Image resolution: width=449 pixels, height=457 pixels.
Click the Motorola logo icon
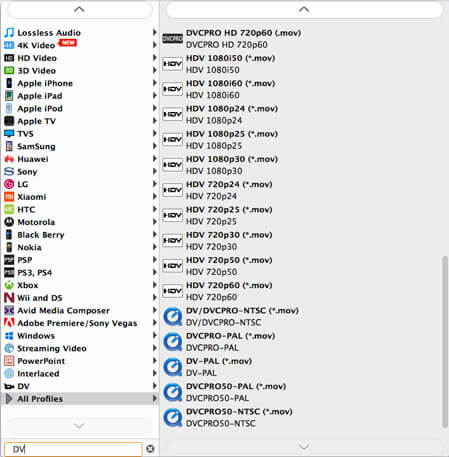click(9, 222)
